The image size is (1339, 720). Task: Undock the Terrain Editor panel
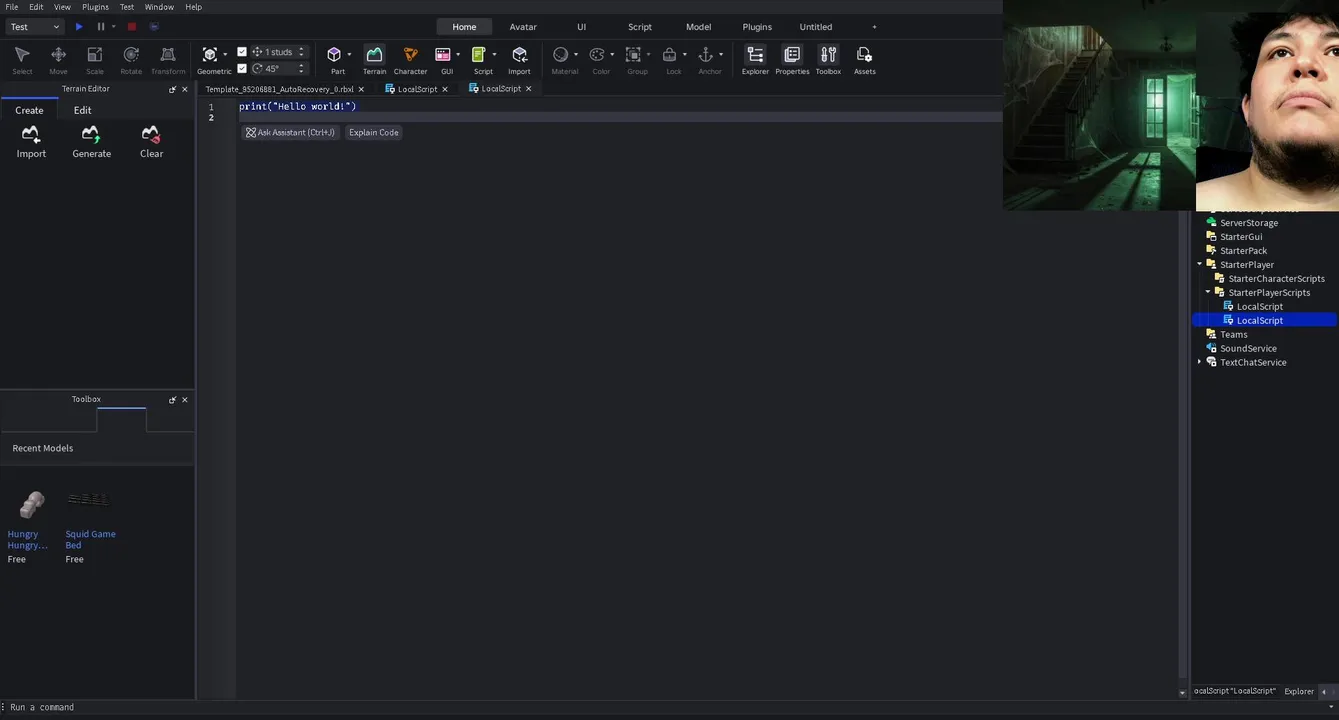coord(172,89)
